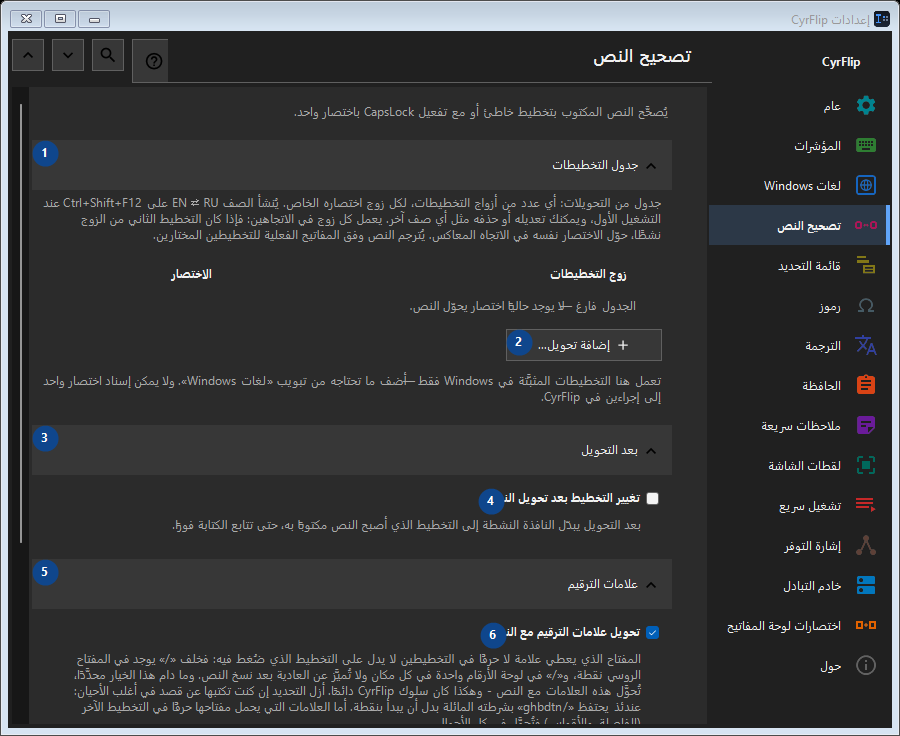900x736 pixels.
Task: Open the الحافظة tab
Action: [800, 385]
